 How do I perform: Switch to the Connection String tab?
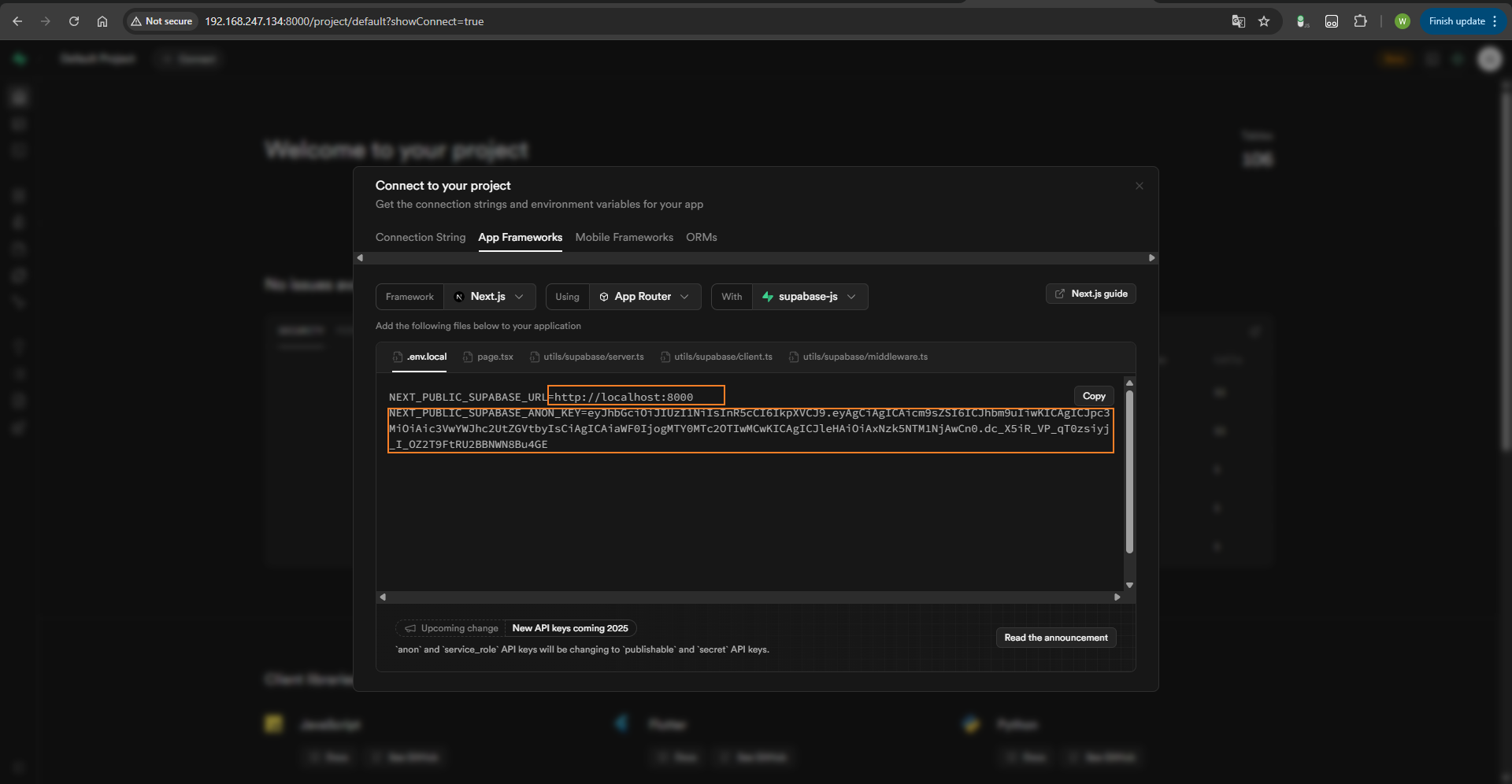[420, 237]
